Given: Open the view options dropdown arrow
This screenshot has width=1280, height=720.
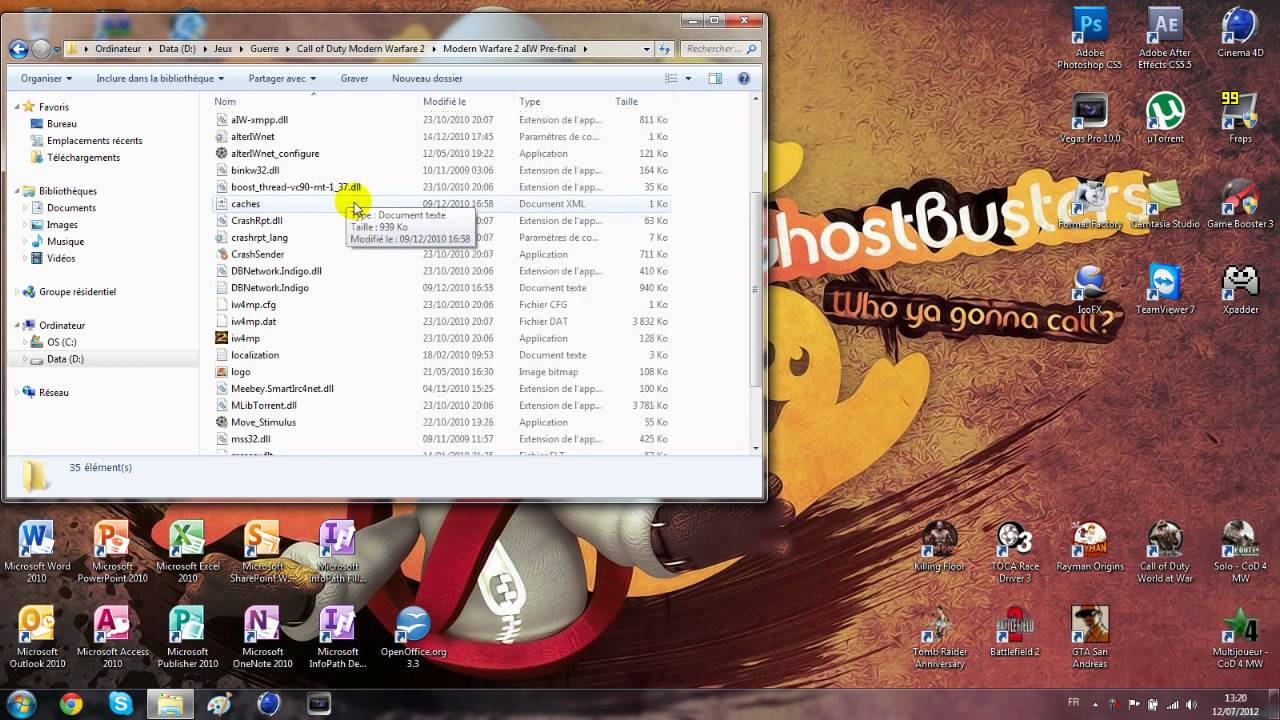Looking at the screenshot, I should click(x=688, y=78).
